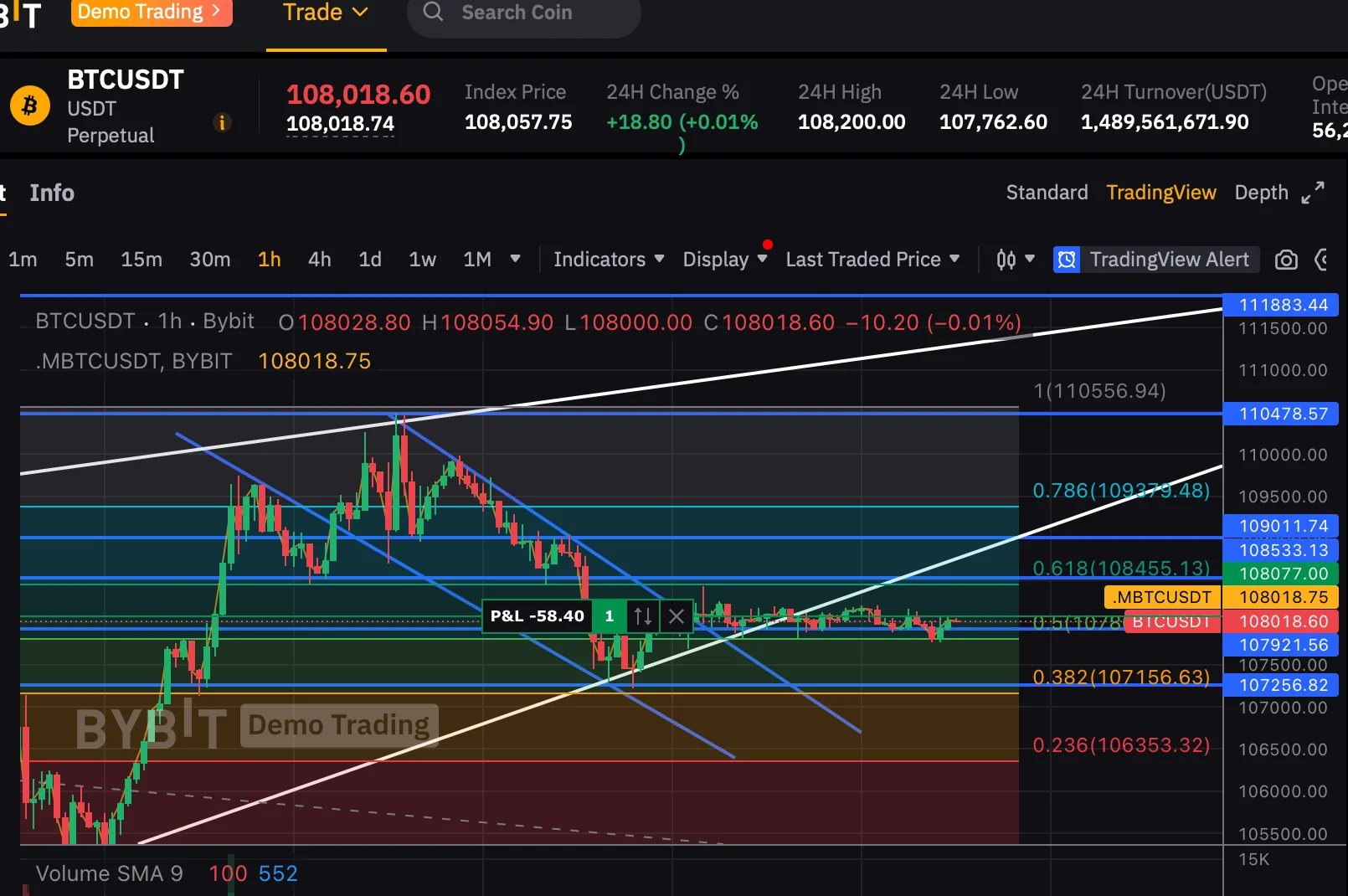
Task: Reverse the position on the P&L order line
Action: pyautogui.click(x=643, y=616)
